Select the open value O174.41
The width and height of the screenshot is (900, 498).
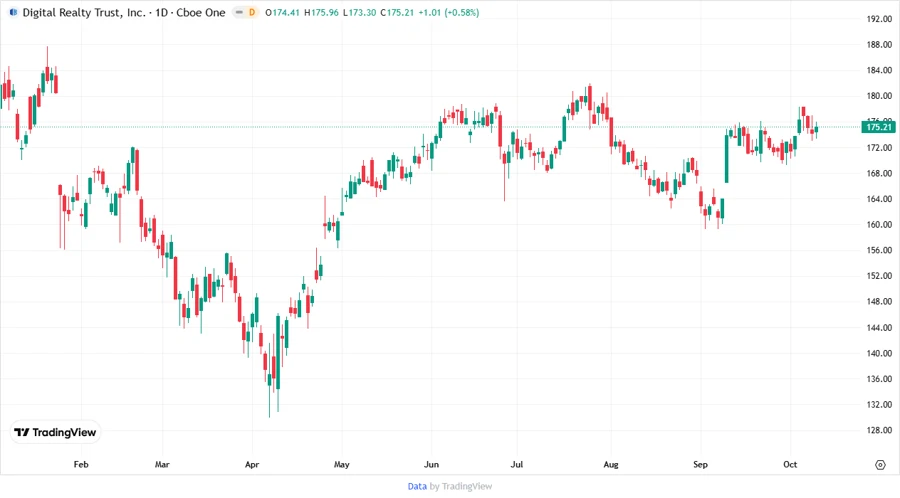(282, 12)
